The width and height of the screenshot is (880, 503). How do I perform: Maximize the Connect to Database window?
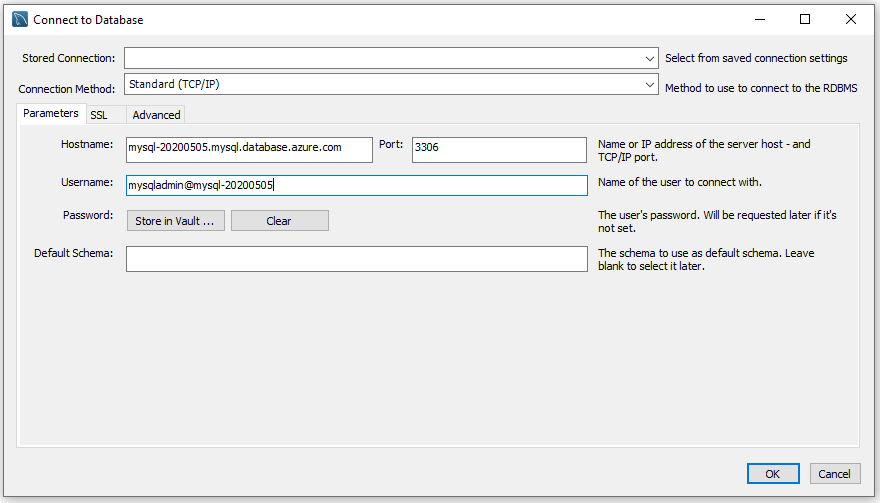[x=805, y=20]
